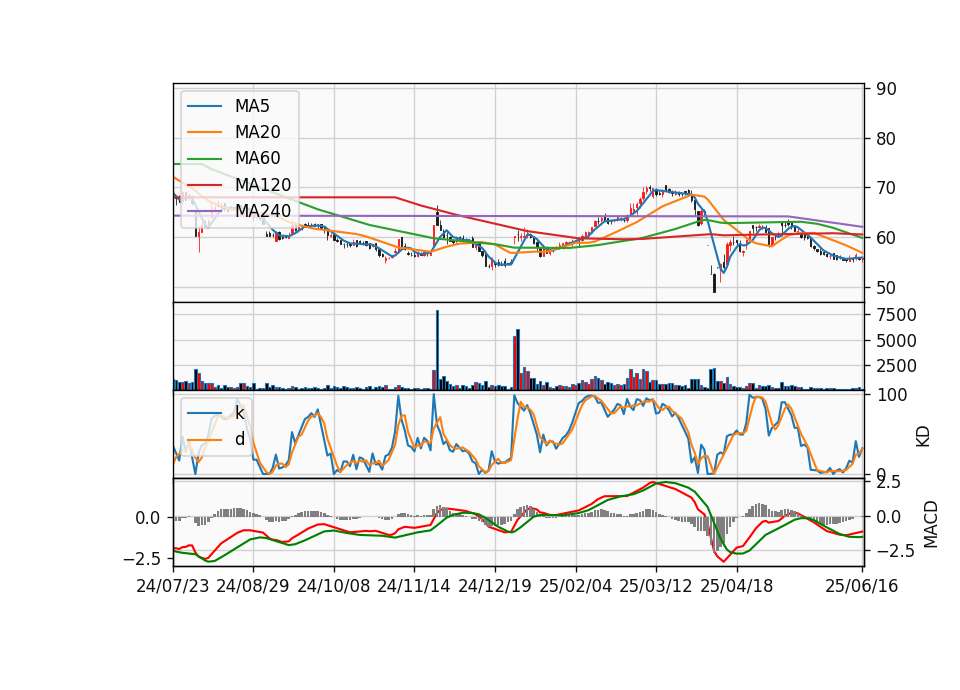The width and height of the screenshot is (960, 690).
Task: Click the price axis value 60
Action: point(886,238)
